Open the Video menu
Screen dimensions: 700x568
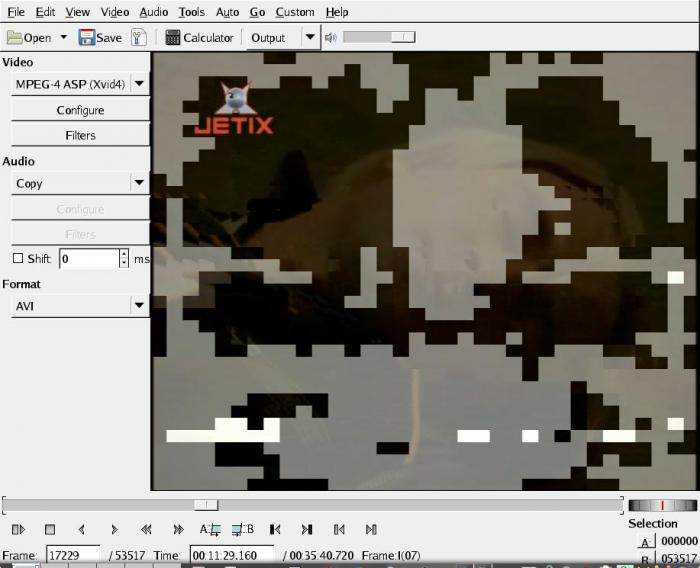click(115, 12)
